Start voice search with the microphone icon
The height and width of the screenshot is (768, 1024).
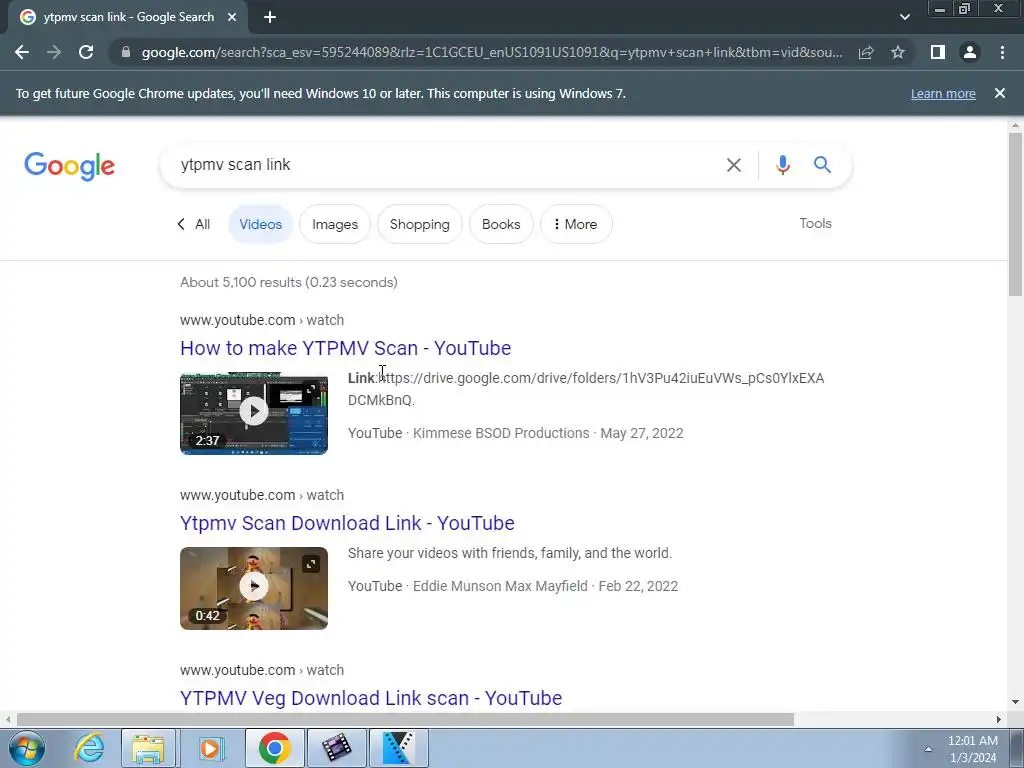pyautogui.click(x=782, y=165)
